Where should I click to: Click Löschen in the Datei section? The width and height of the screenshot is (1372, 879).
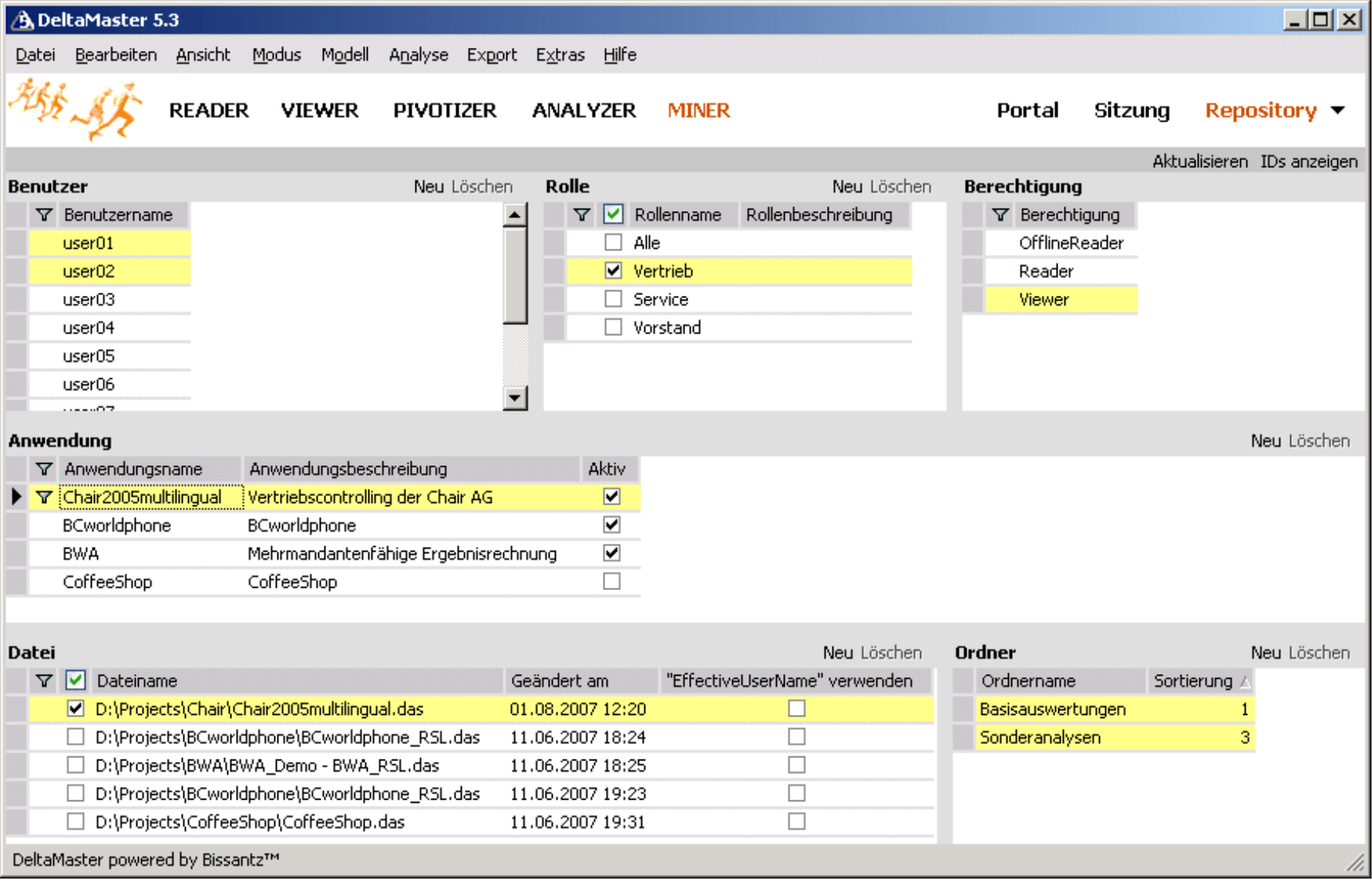[891, 653]
